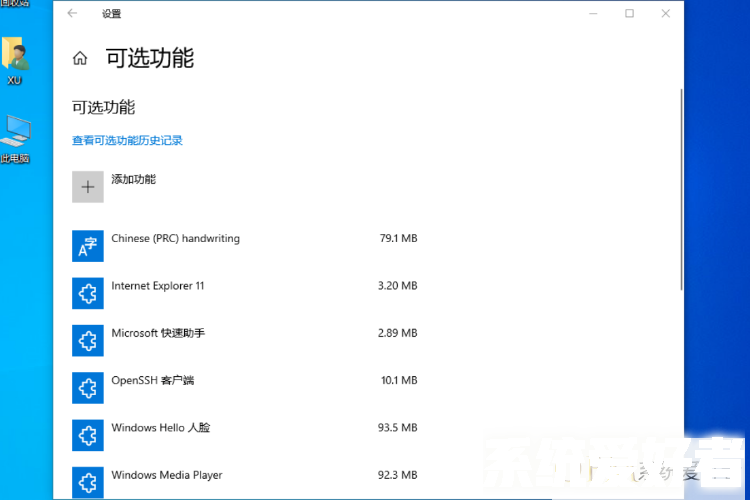Click the Windows Hello 人脸 feature icon
This screenshot has width=750, height=500.
(x=88, y=435)
